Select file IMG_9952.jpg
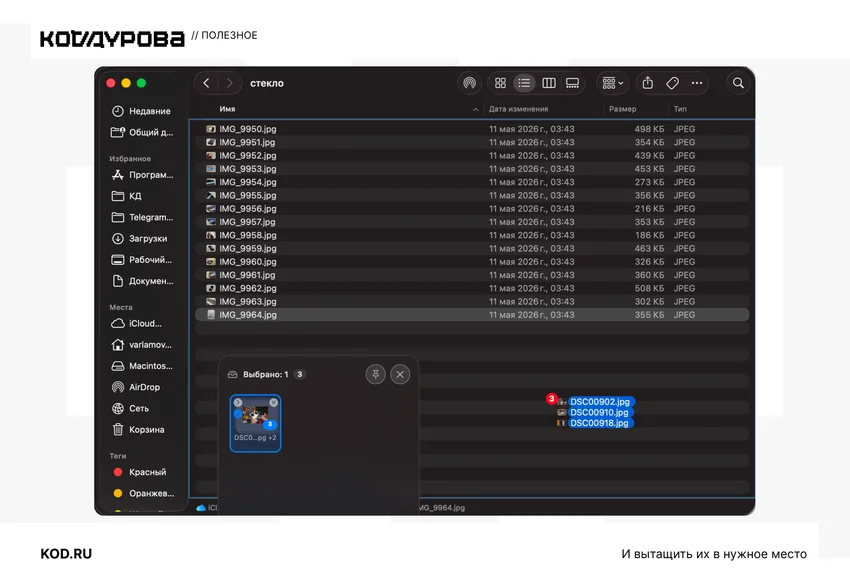Image resolution: width=850 pixels, height=582 pixels. click(472, 156)
